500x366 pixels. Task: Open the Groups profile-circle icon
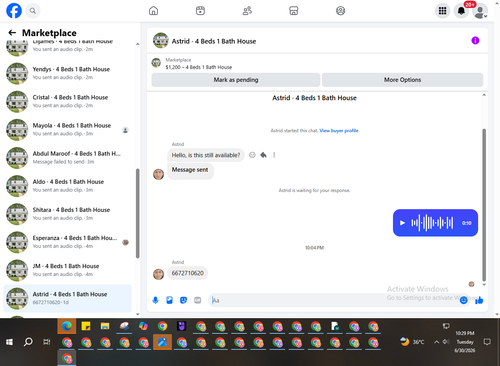click(340, 11)
